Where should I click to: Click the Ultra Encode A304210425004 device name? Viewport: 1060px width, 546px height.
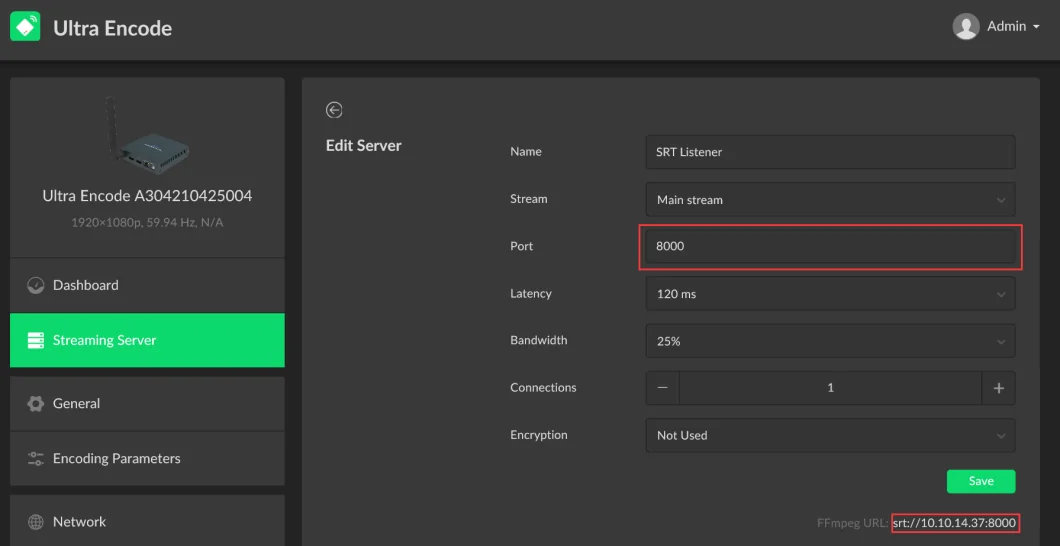[x=147, y=196]
